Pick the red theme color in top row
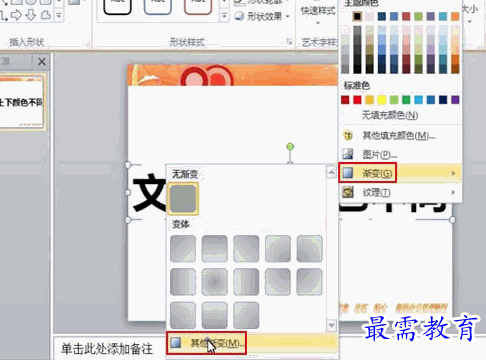Image resolution: width=486 pixels, height=360 pixels. [406, 16]
